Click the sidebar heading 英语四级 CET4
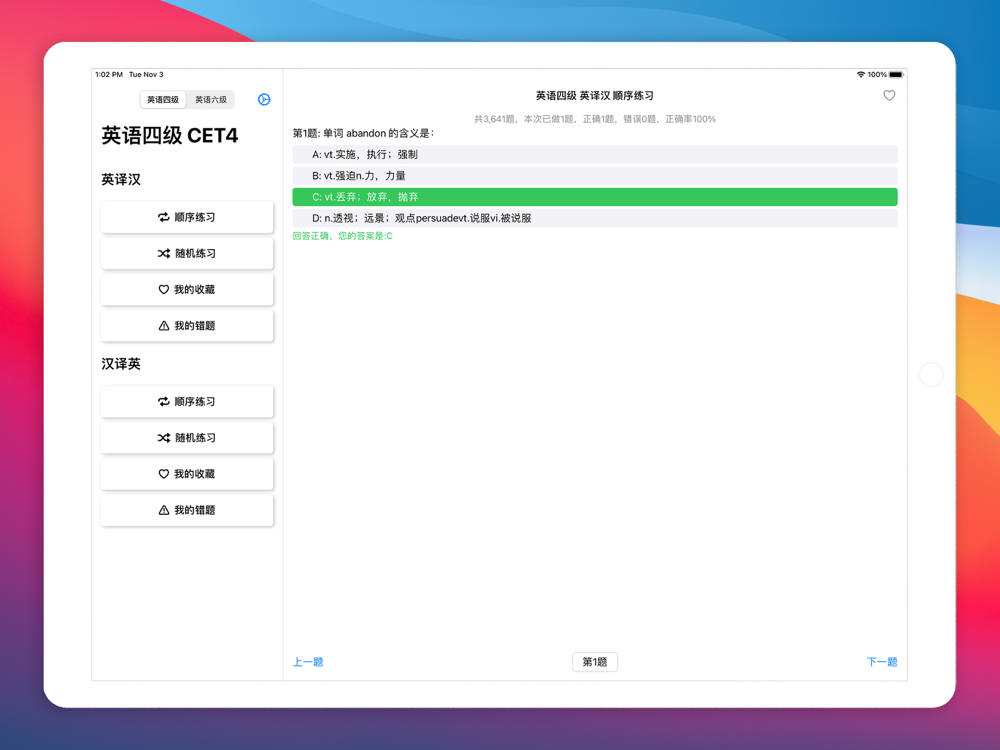 [x=170, y=136]
